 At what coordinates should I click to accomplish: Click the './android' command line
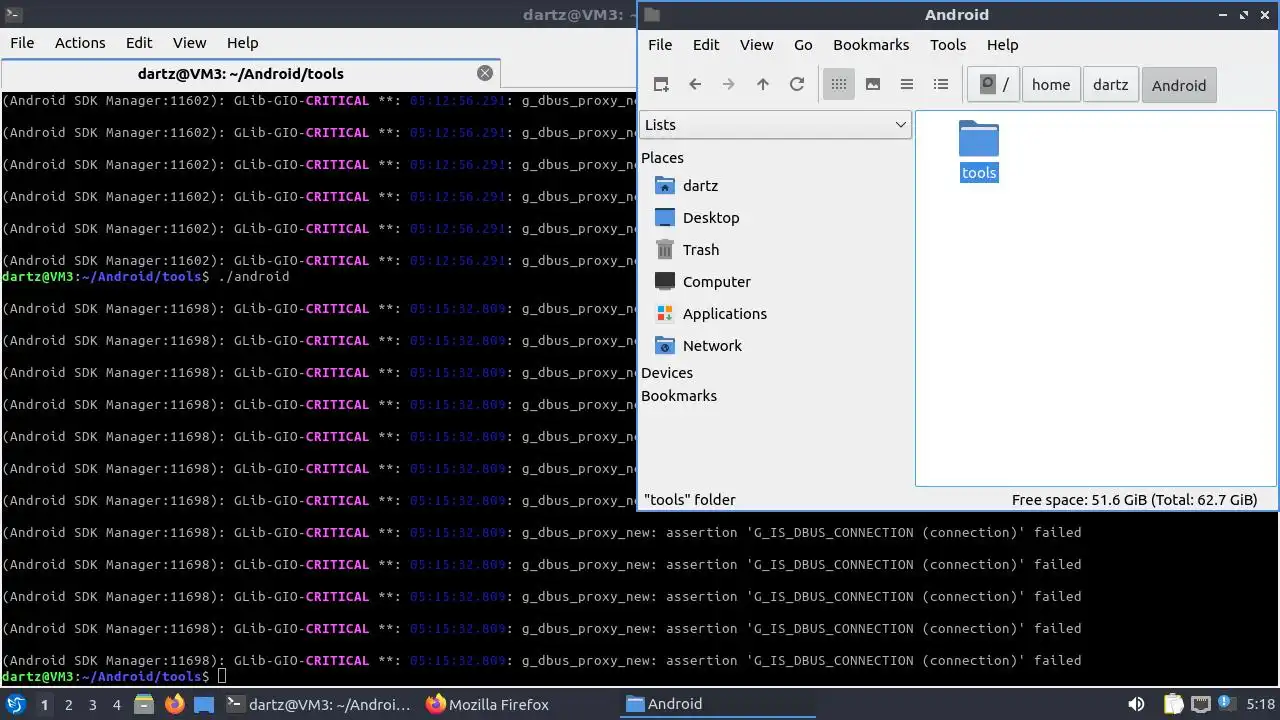[x=253, y=277]
